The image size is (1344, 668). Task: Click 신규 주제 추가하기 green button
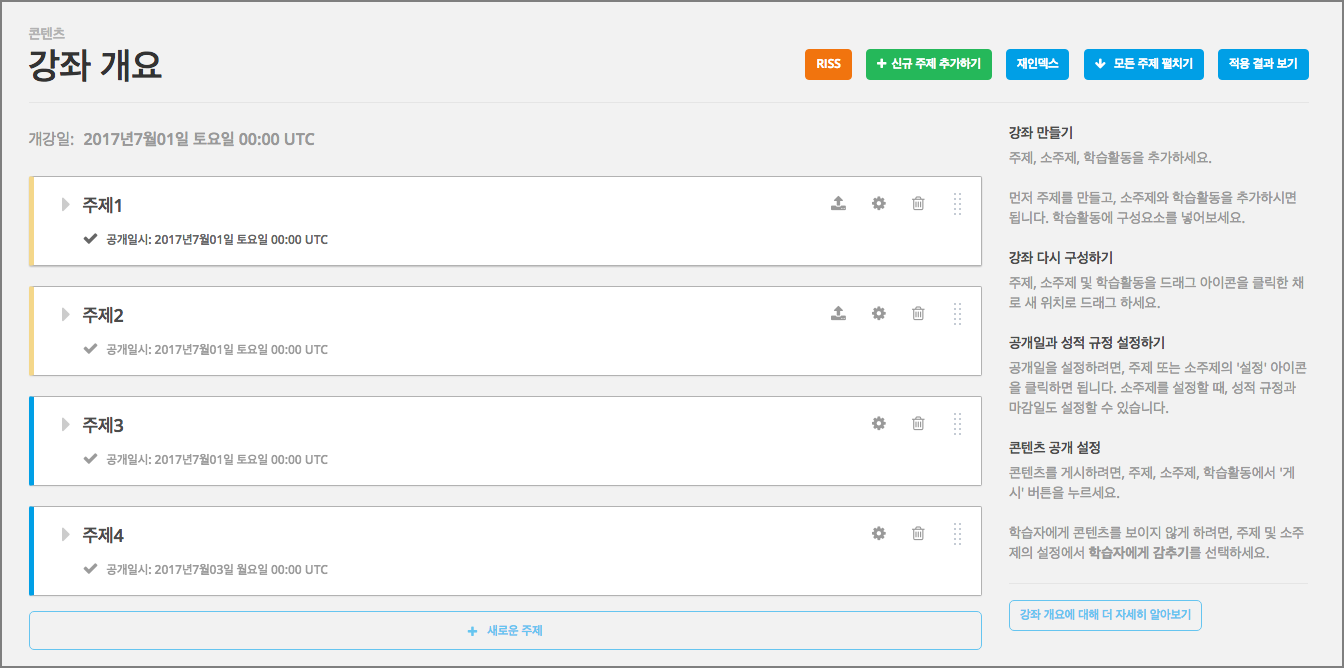tap(928, 64)
